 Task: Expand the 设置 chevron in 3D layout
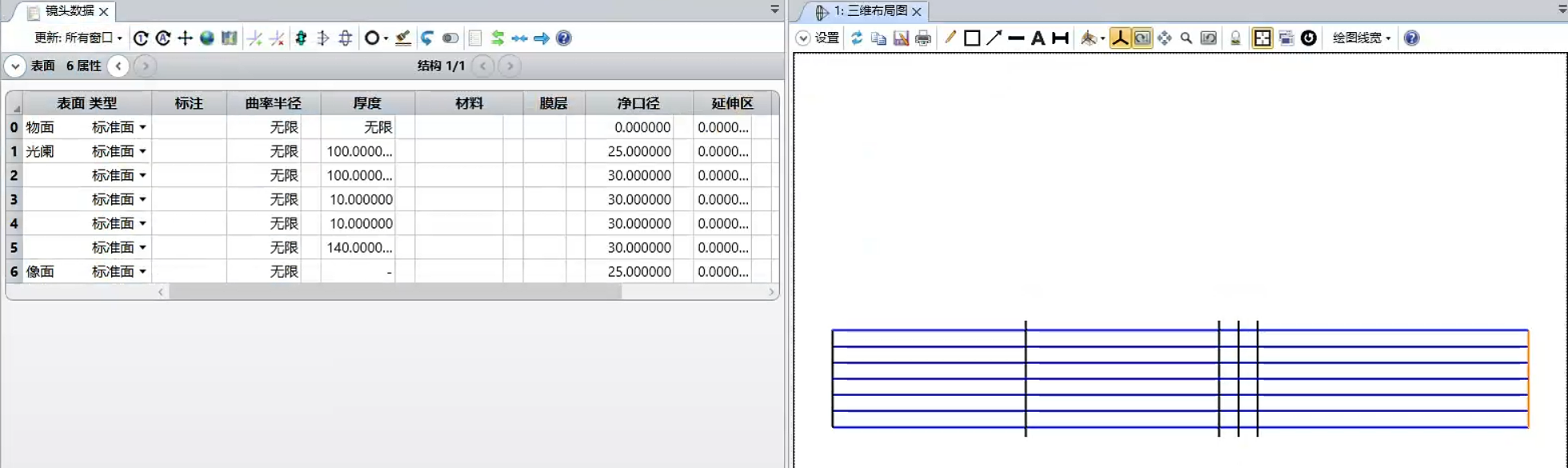pos(803,38)
